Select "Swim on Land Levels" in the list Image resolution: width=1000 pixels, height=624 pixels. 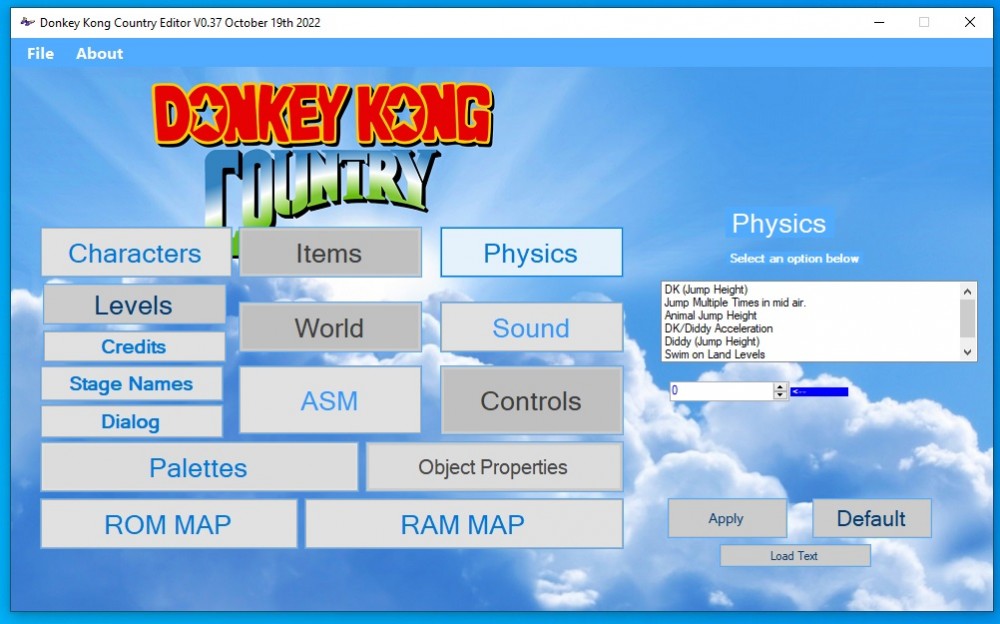click(715, 354)
